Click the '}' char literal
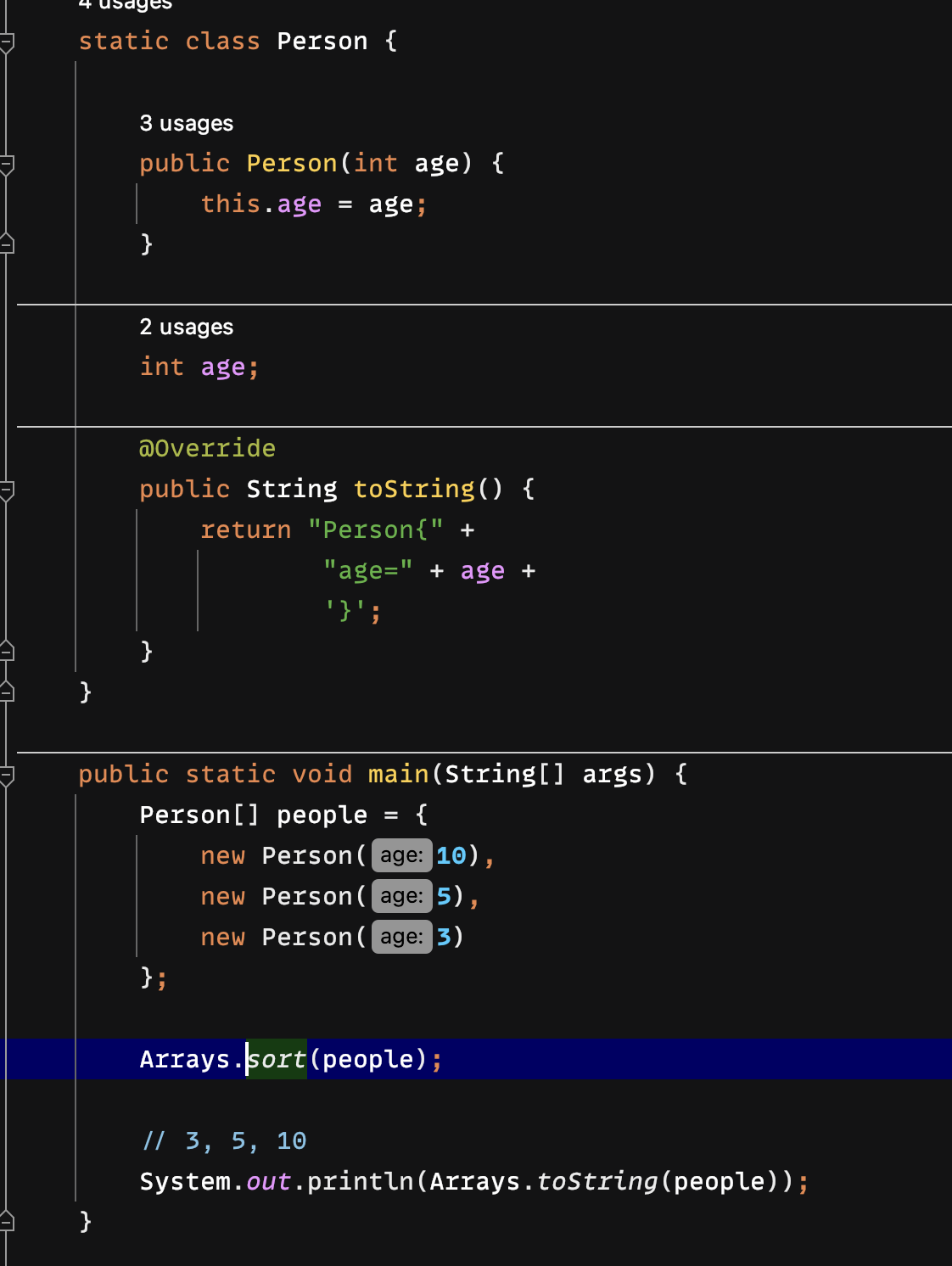Viewport: 952px width, 1266px height. point(345,611)
